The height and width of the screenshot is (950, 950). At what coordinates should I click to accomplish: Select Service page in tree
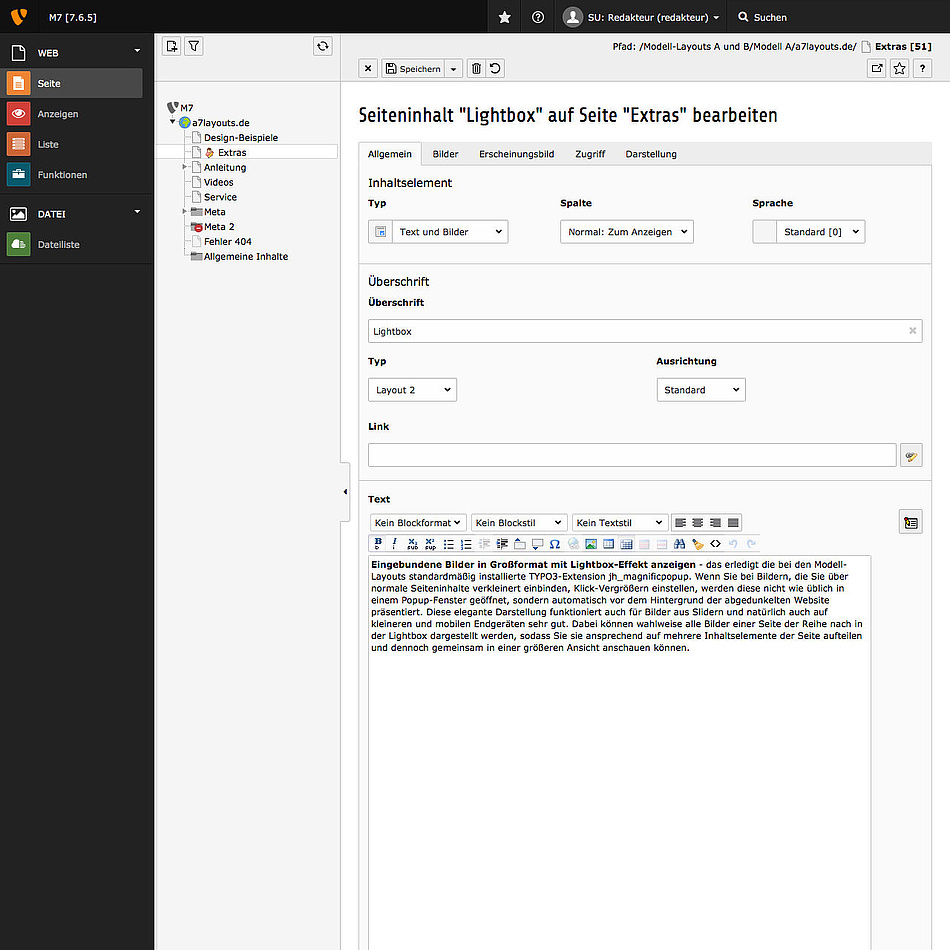220,197
